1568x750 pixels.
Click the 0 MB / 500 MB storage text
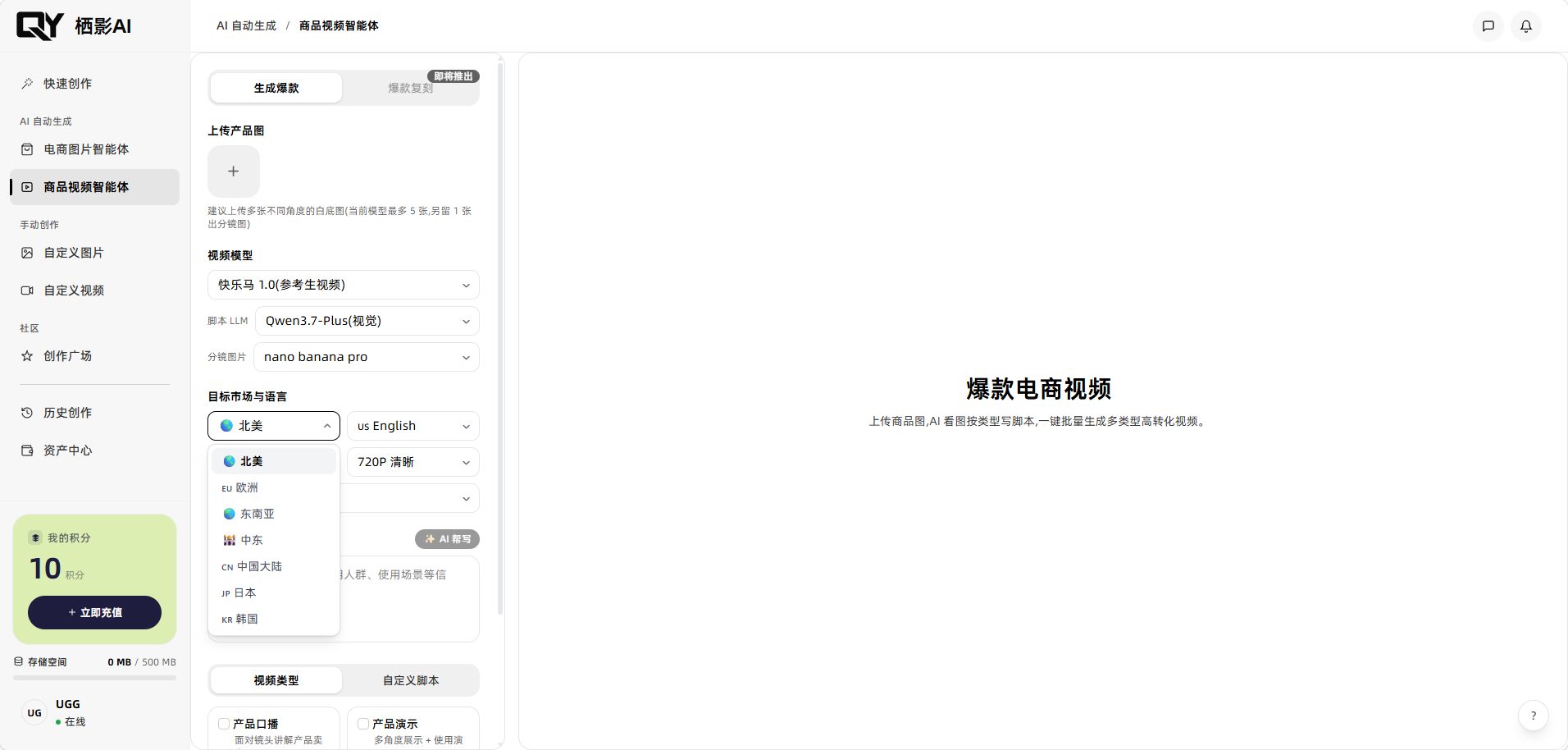coord(142,662)
